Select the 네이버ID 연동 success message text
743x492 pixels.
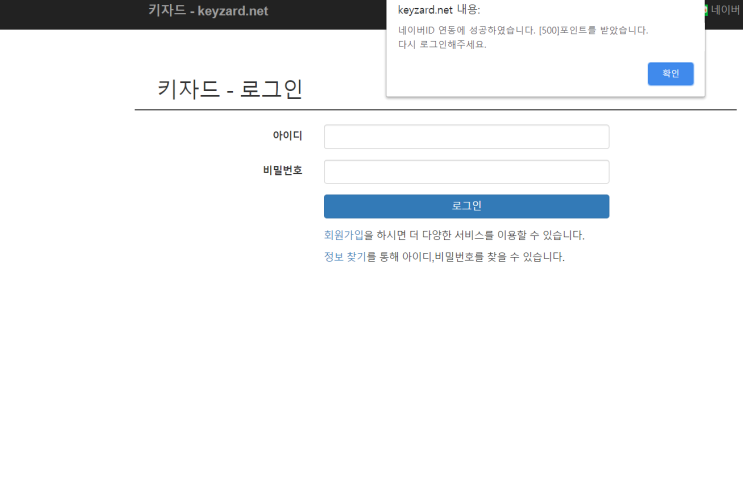523,30
